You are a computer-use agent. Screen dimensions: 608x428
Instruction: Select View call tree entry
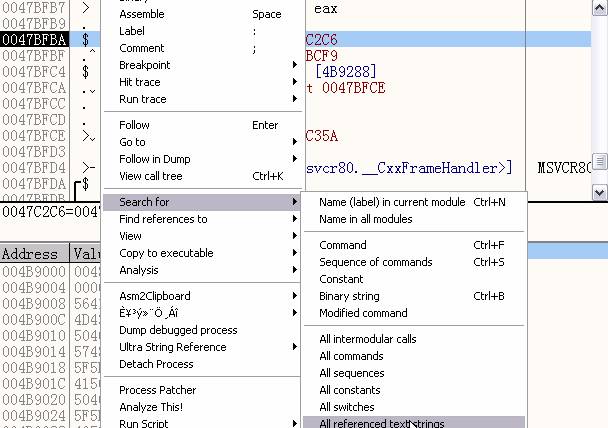tap(202, 176)
